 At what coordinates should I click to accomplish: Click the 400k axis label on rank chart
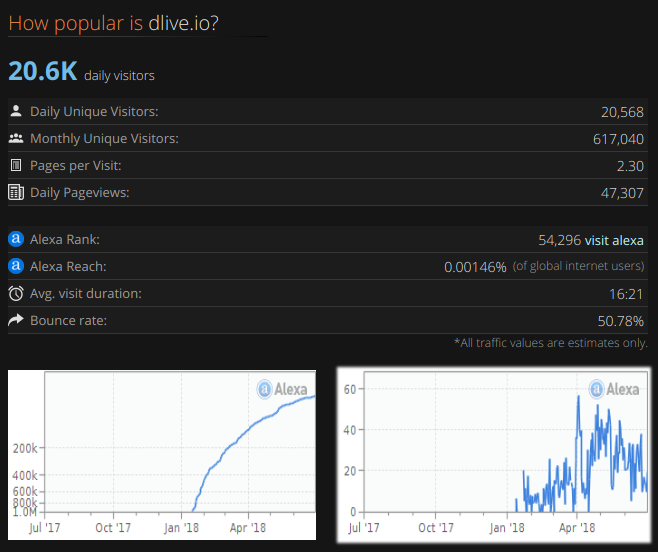[25, 476]
